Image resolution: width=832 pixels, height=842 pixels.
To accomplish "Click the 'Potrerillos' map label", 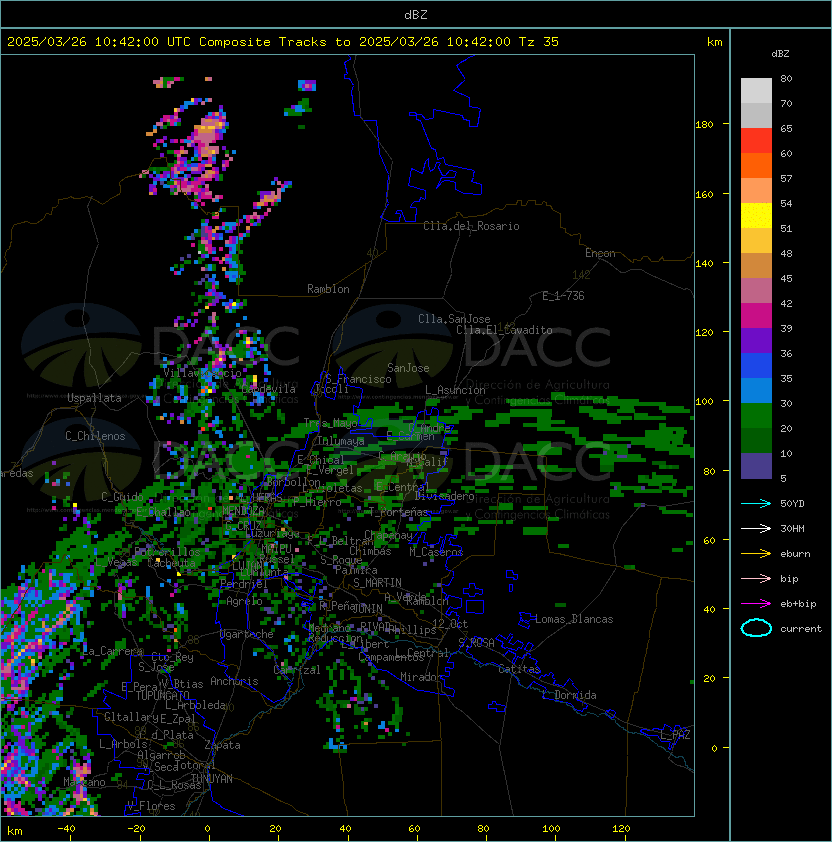I will point(167,552).
